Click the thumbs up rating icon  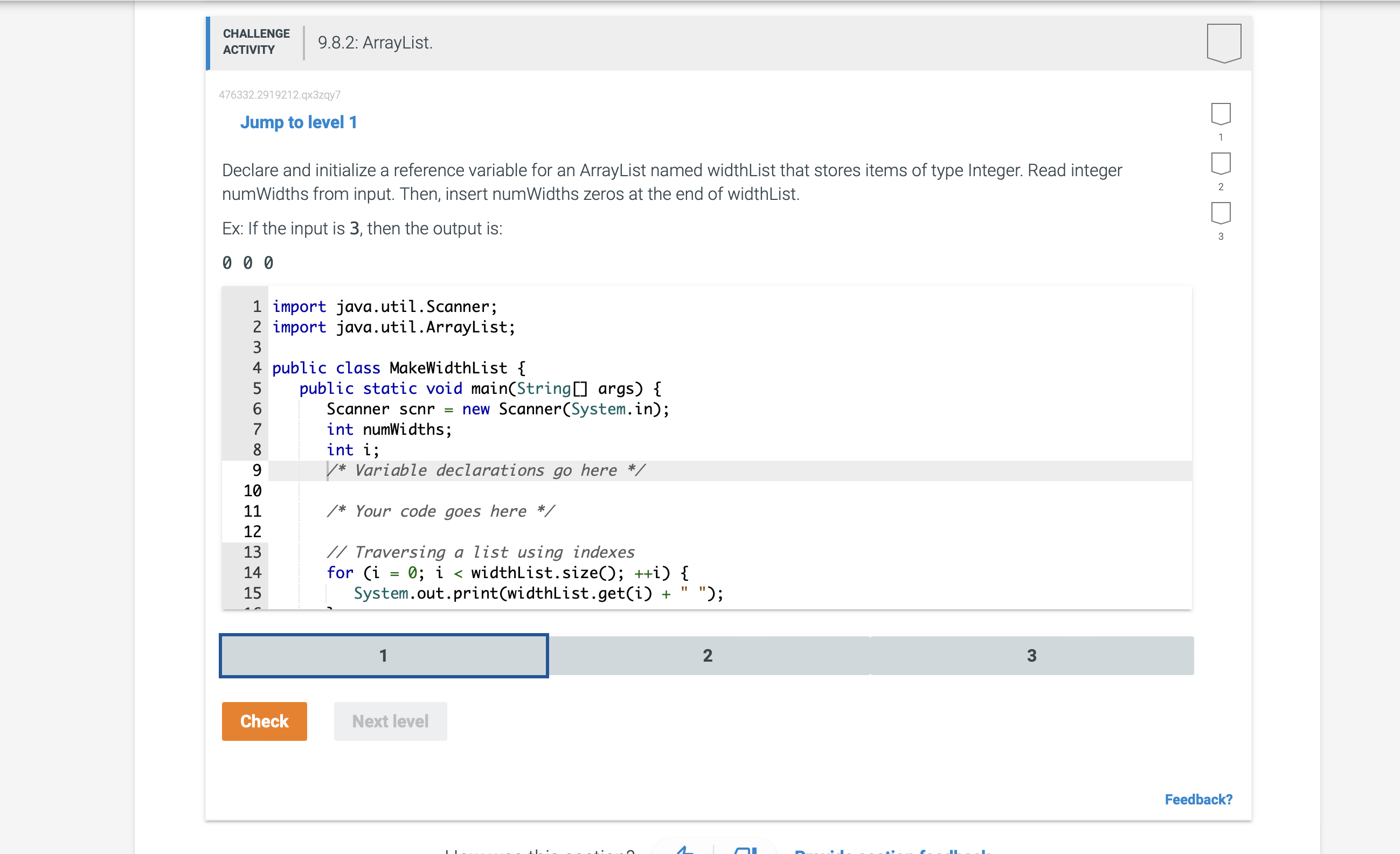click(x=685, y=850)
